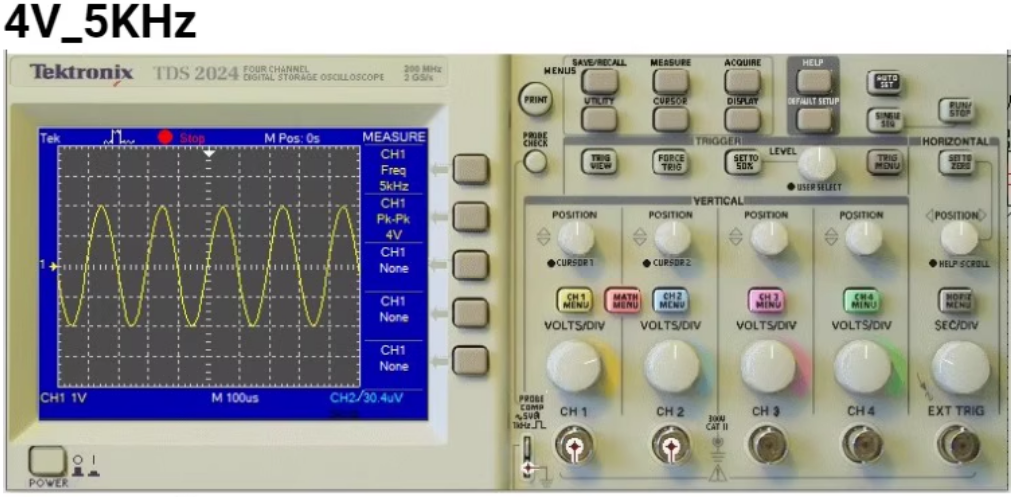Toggle the oscilloscope POWER switch
The image size is (1014, 497).
(44, 461)
